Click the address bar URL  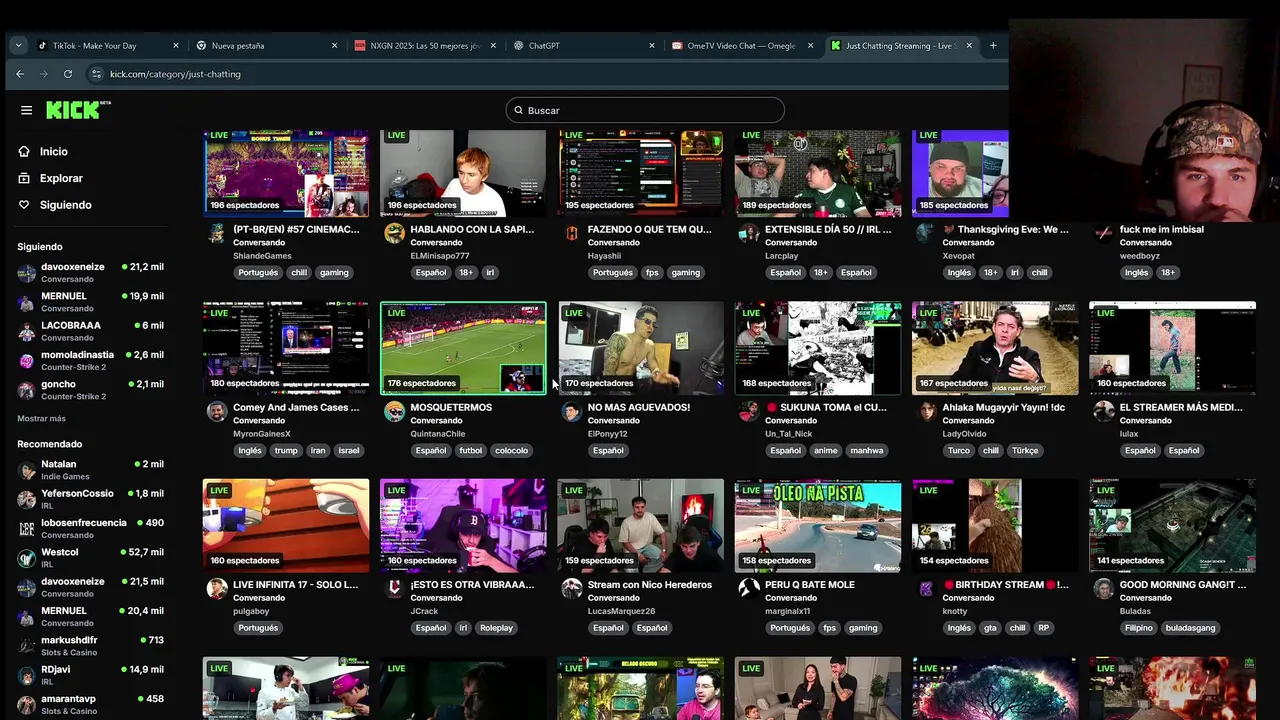coord(175,74)
